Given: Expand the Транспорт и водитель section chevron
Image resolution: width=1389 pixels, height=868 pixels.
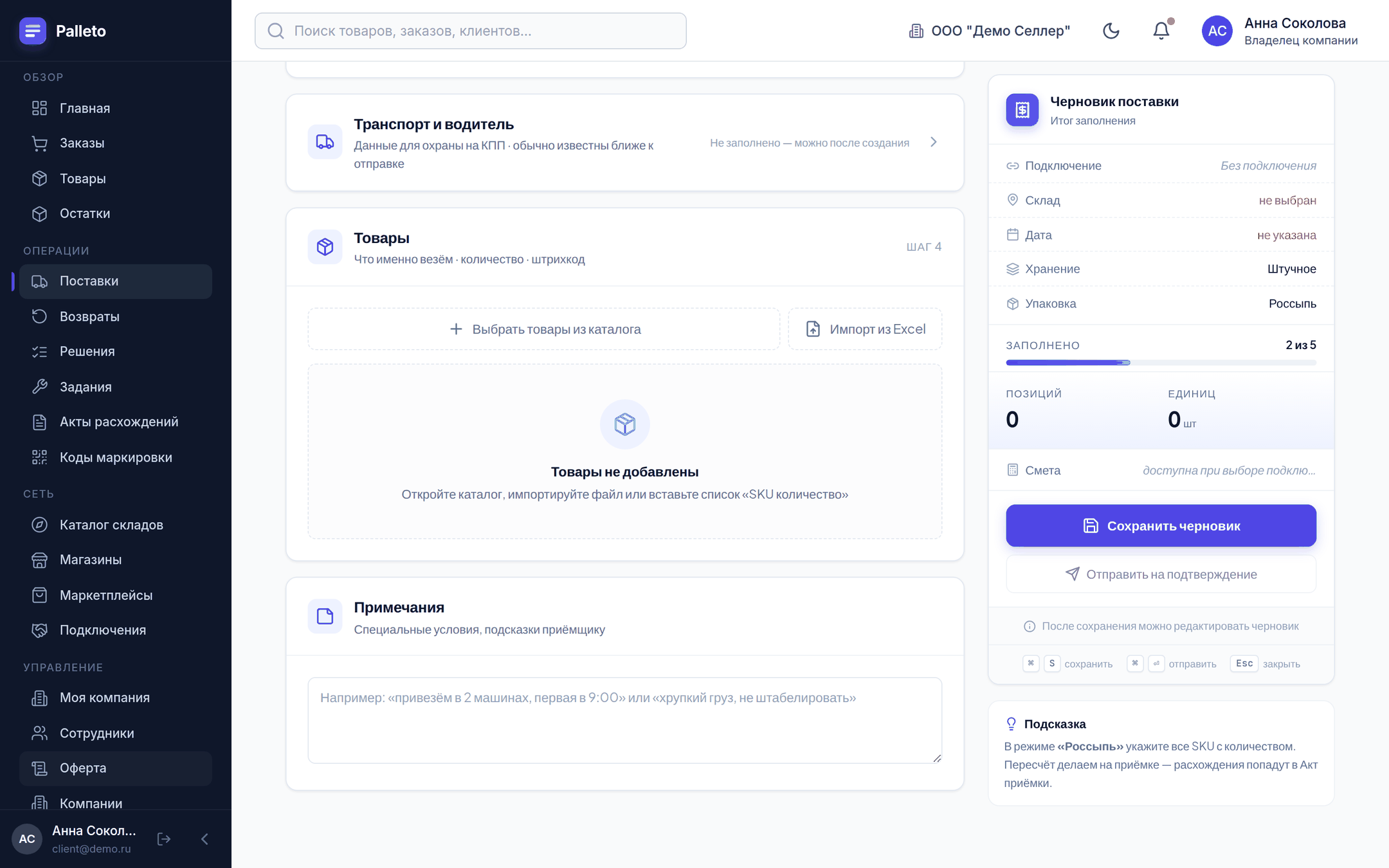Looking at the screenshot, I should tap(934, 142).
